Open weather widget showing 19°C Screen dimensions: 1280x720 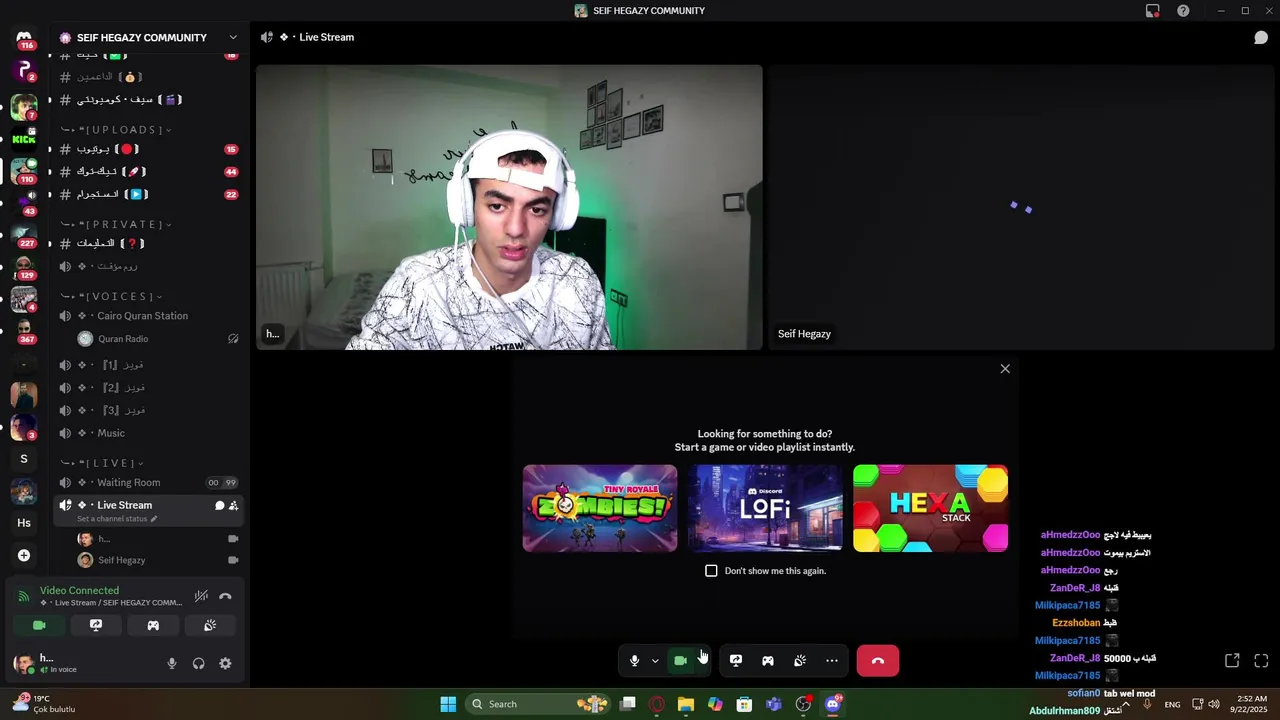coord(44,704)
